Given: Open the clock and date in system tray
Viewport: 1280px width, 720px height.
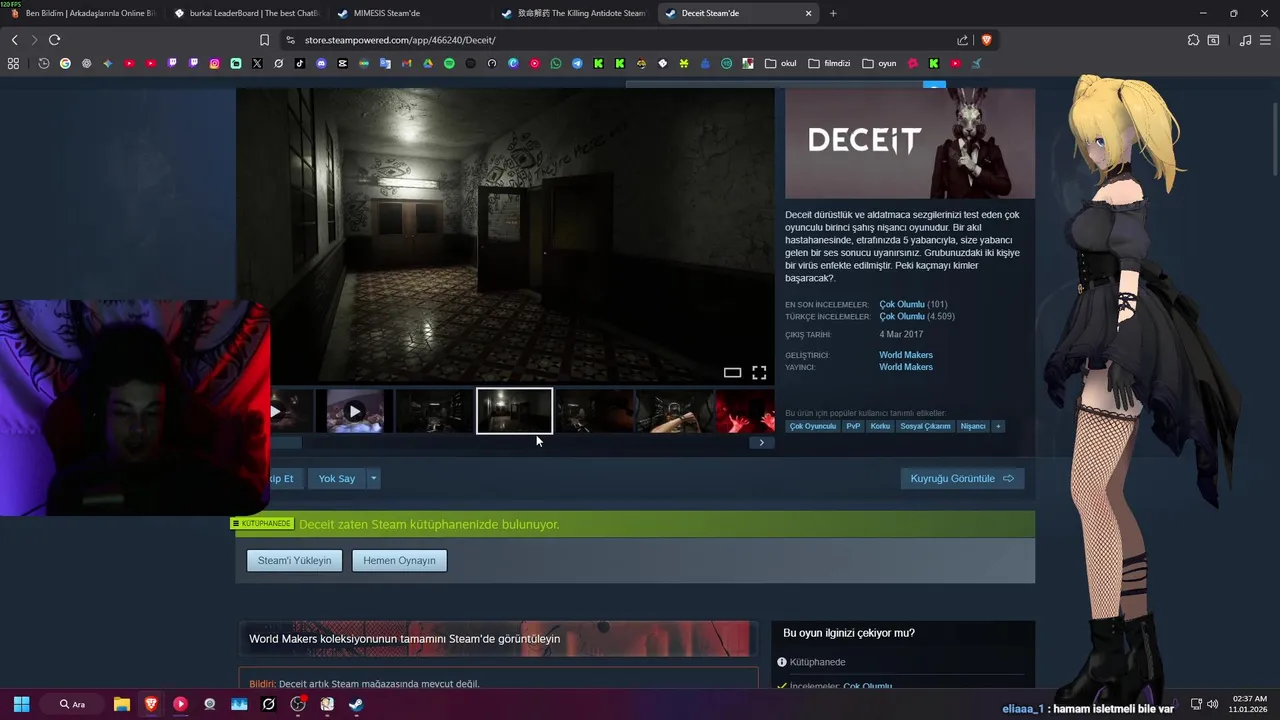Looking at the screenshot, I should click(x=1250, y=704).
